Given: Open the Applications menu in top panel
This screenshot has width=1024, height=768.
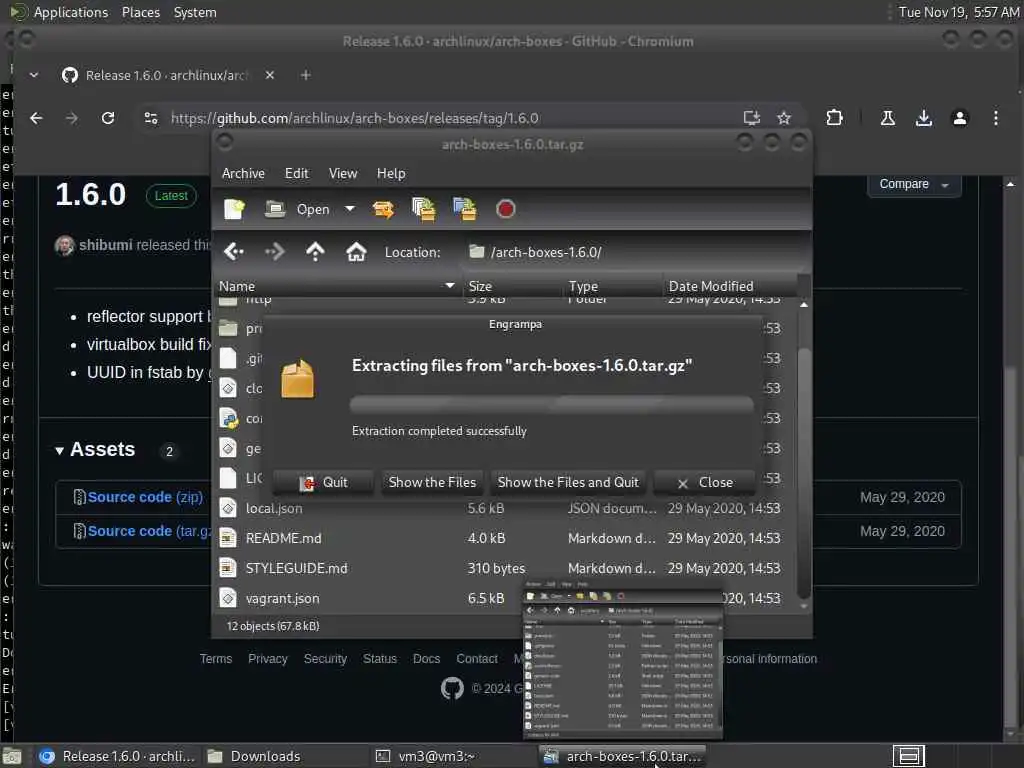Looking at the screenshot, I should [71, 12].
